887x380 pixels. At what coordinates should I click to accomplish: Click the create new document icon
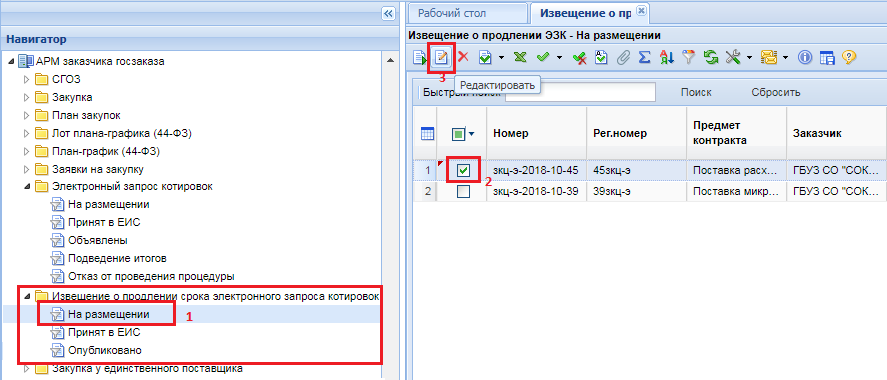click(x=420, y=57)
